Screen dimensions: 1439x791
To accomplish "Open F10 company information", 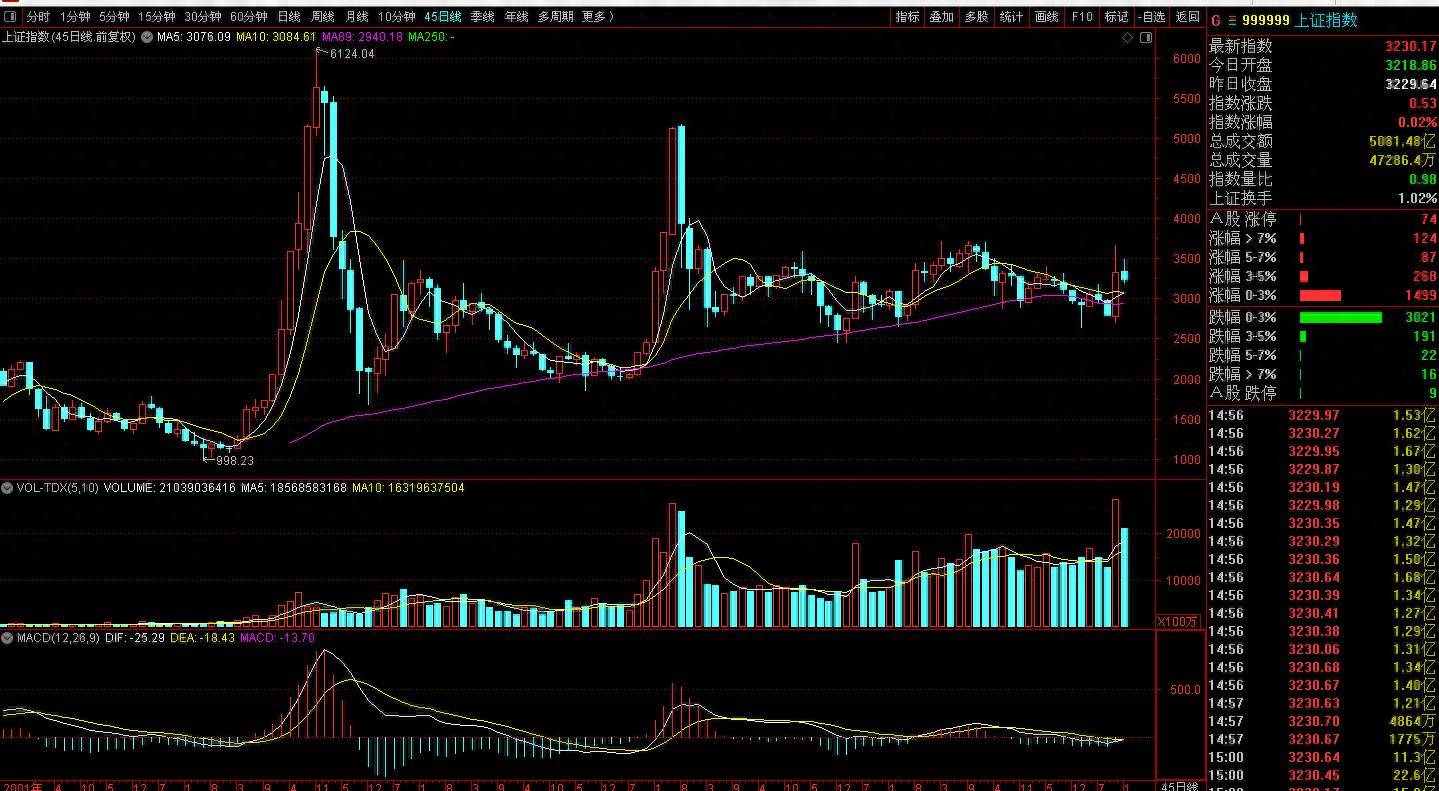I will pyautogui.click(x=1082, y=17).
